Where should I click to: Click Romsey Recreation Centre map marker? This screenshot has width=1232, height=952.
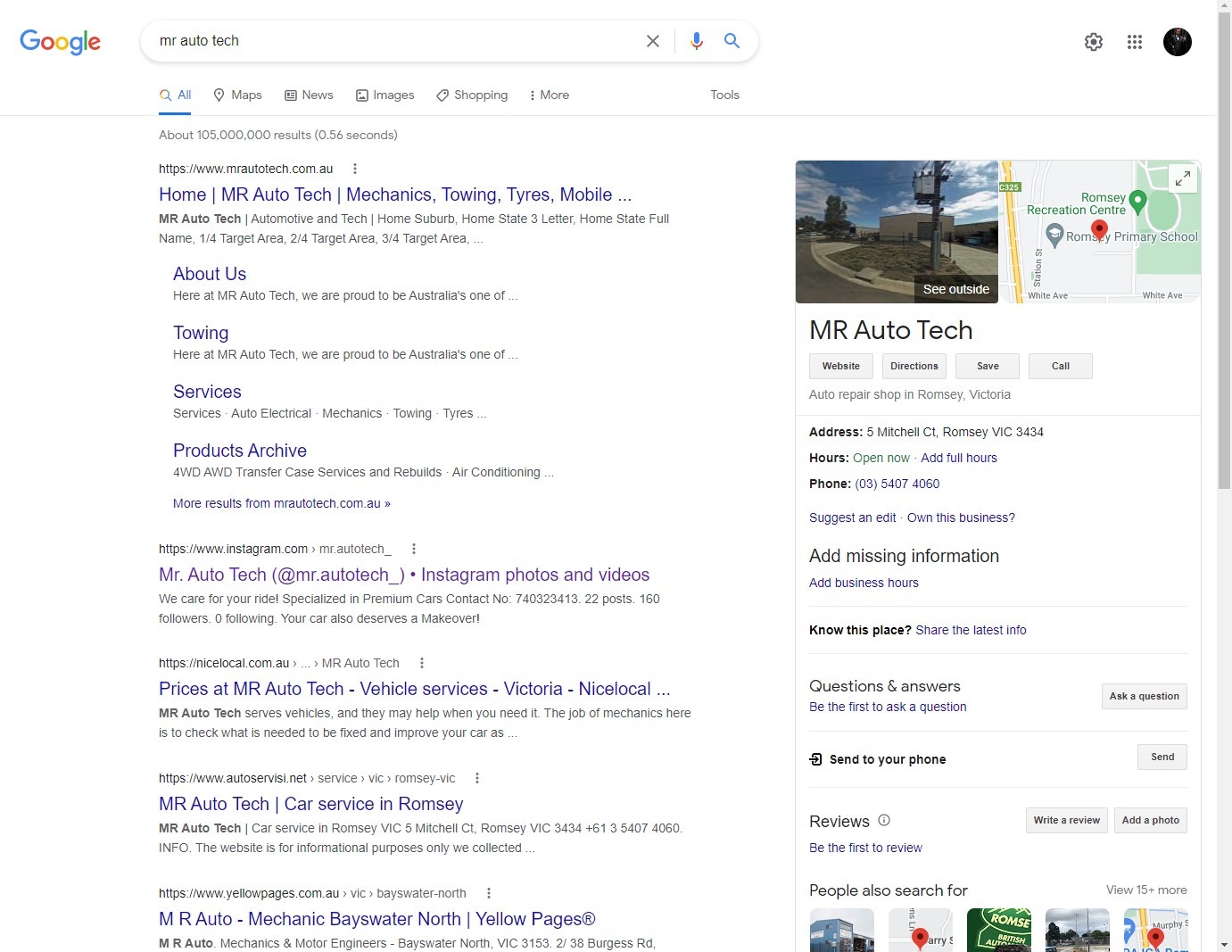click(x=1137, y=201)
